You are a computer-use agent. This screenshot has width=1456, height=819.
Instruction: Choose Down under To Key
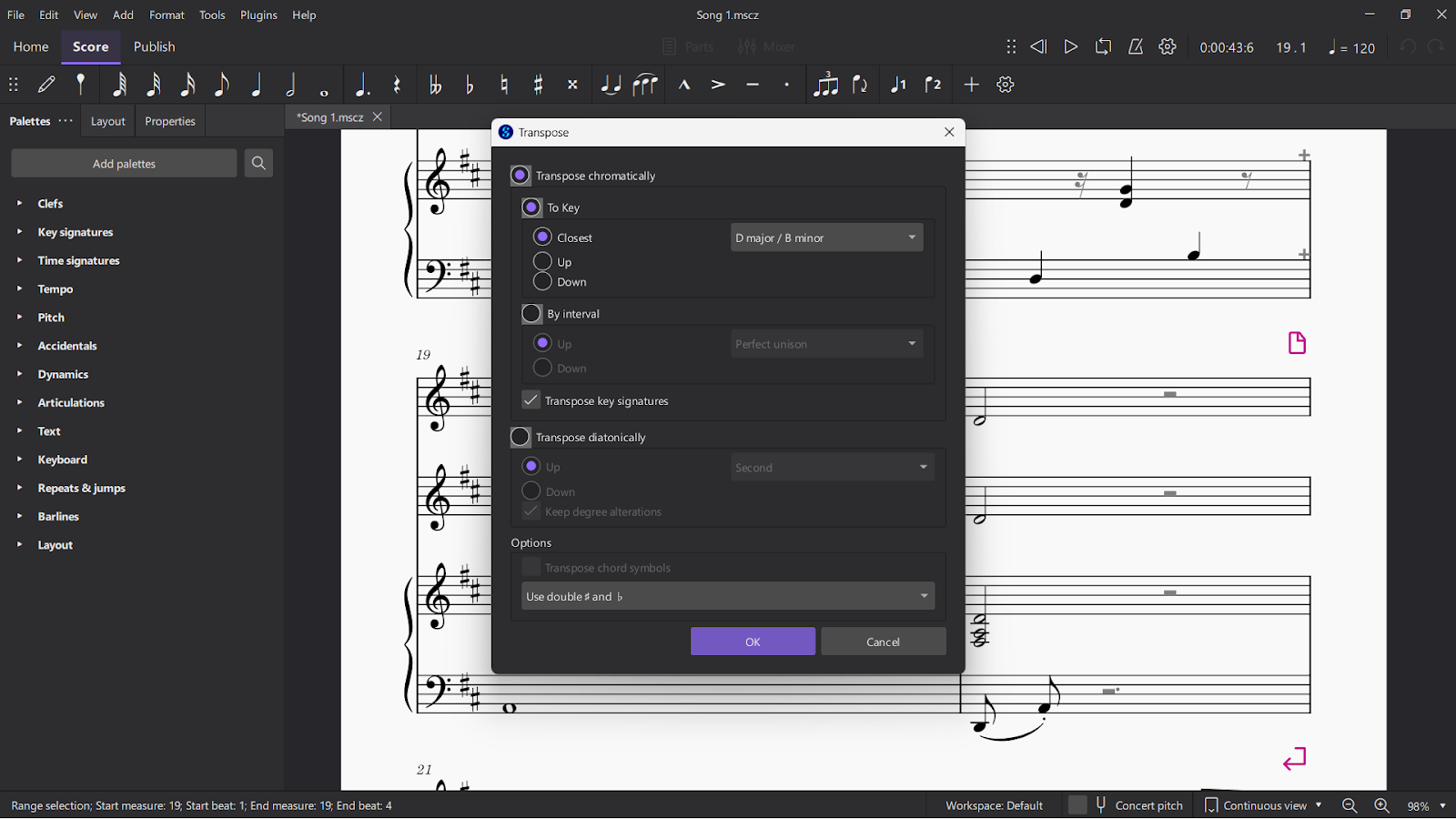(x=542, y=282)
